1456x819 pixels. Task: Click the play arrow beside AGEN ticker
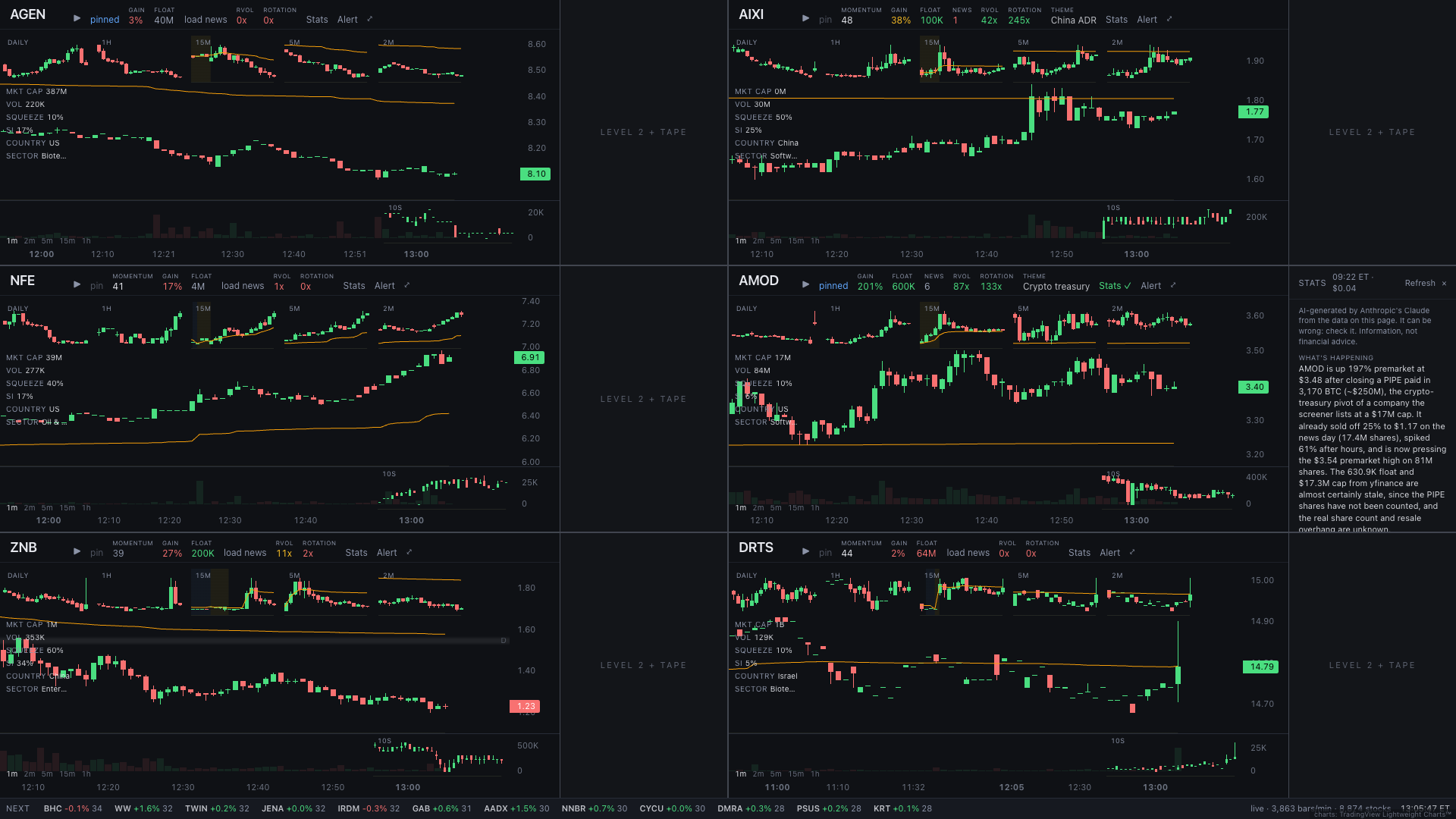77,19
